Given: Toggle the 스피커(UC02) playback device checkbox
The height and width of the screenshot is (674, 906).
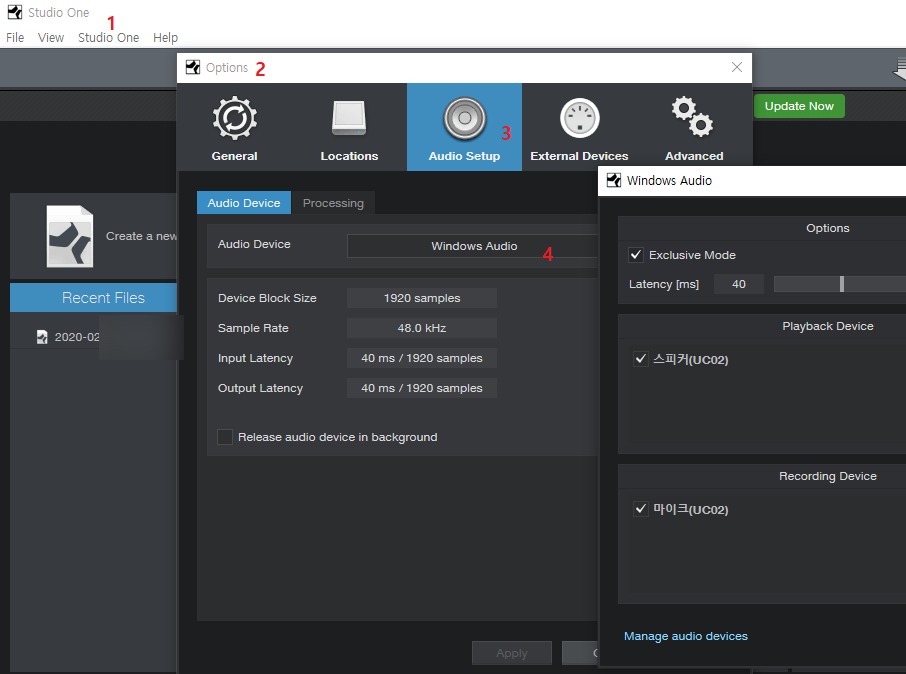Looking at the screenshot, I should pos(640,359).
